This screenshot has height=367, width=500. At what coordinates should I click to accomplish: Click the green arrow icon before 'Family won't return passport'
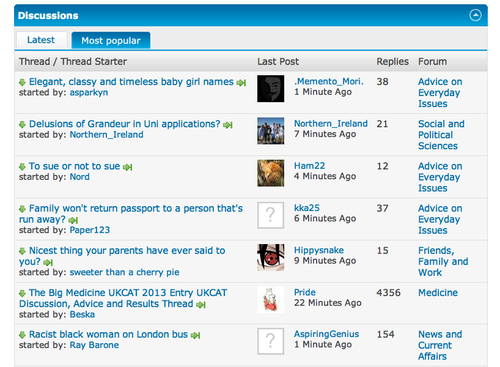click(22, 209)
